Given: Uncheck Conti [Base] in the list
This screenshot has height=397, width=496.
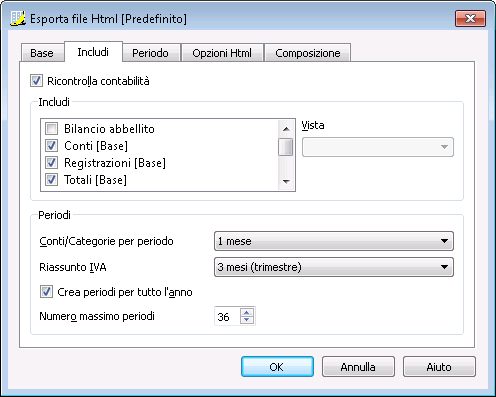Looking at the screenshot, I should click(51, 145).
